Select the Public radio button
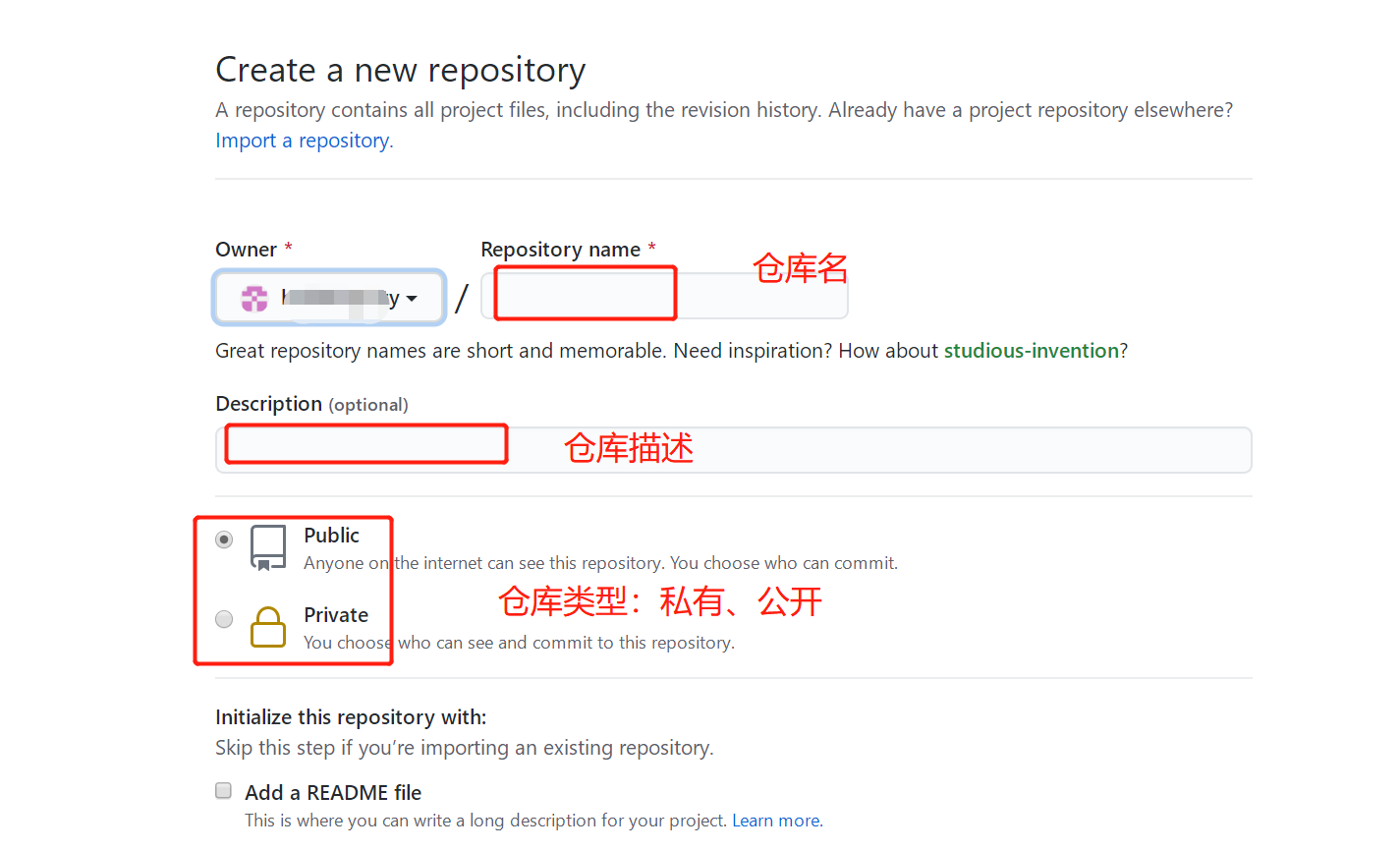The width and height of the screenshot is (1400, 851). [x=224, y=539]
